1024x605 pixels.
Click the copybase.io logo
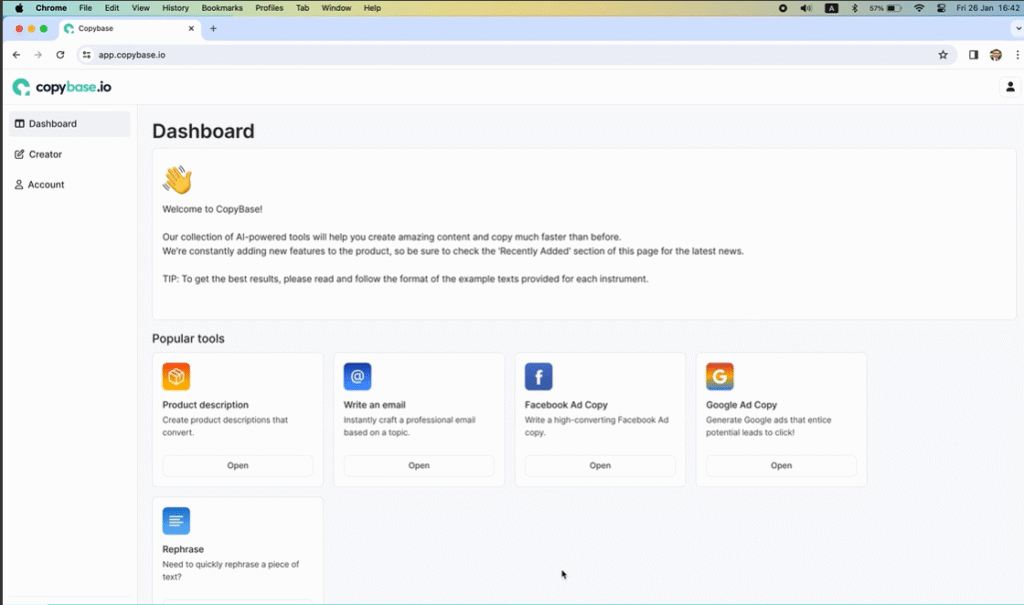(62, 87)
